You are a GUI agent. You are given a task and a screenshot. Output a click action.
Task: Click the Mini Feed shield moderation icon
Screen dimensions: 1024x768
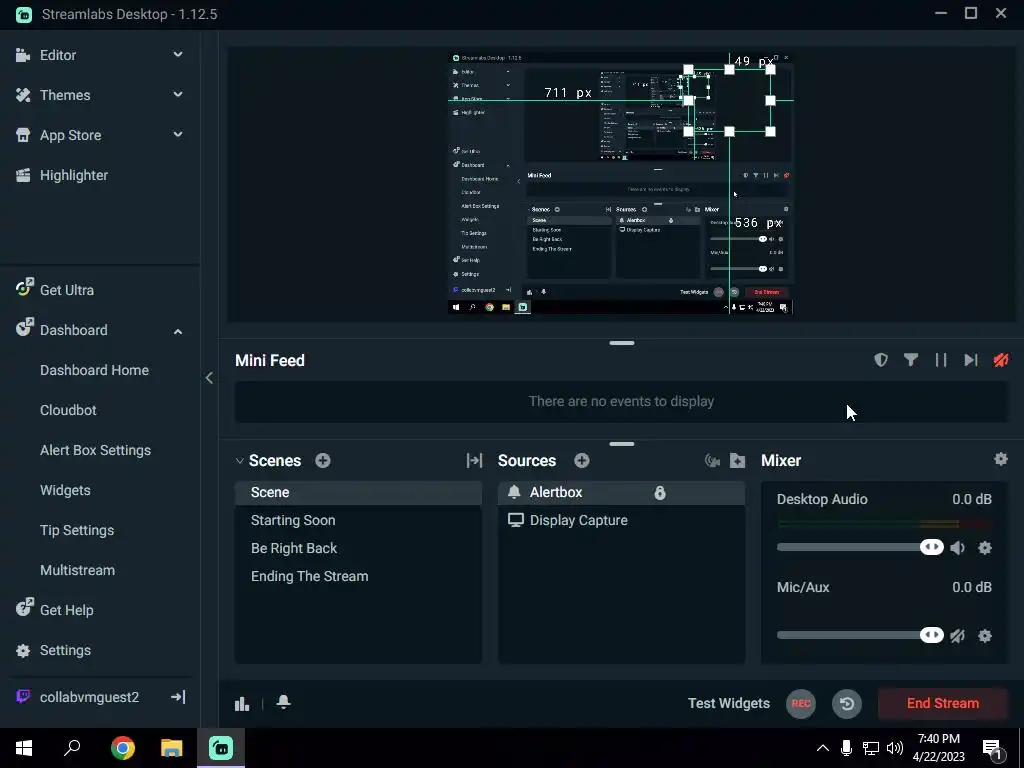(x=880, y=360)
